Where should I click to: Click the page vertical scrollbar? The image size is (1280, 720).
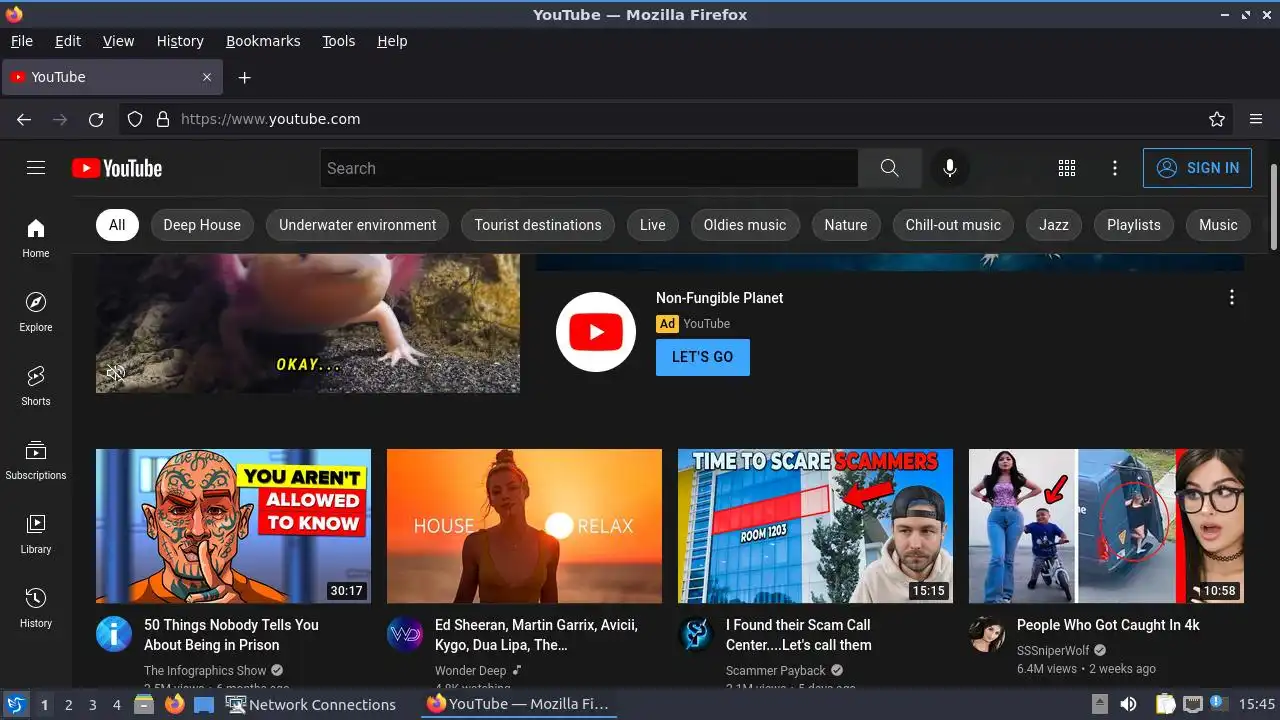click(1273, 208)
